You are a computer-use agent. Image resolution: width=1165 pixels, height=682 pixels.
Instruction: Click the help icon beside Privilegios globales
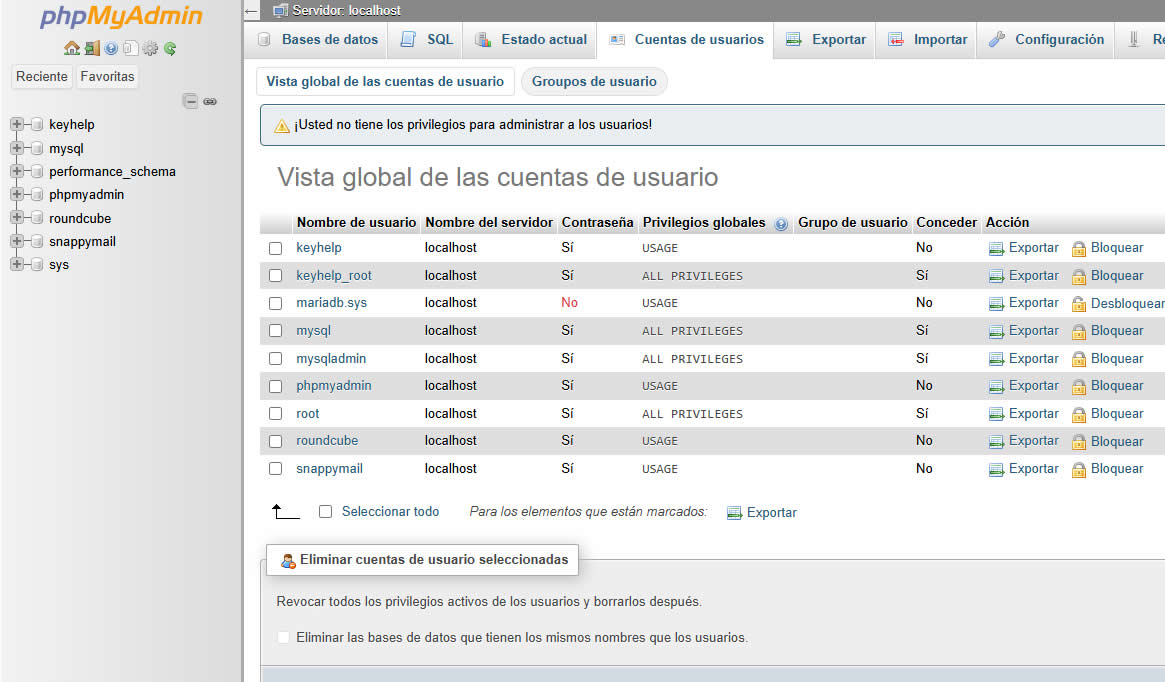pos(781,223)
